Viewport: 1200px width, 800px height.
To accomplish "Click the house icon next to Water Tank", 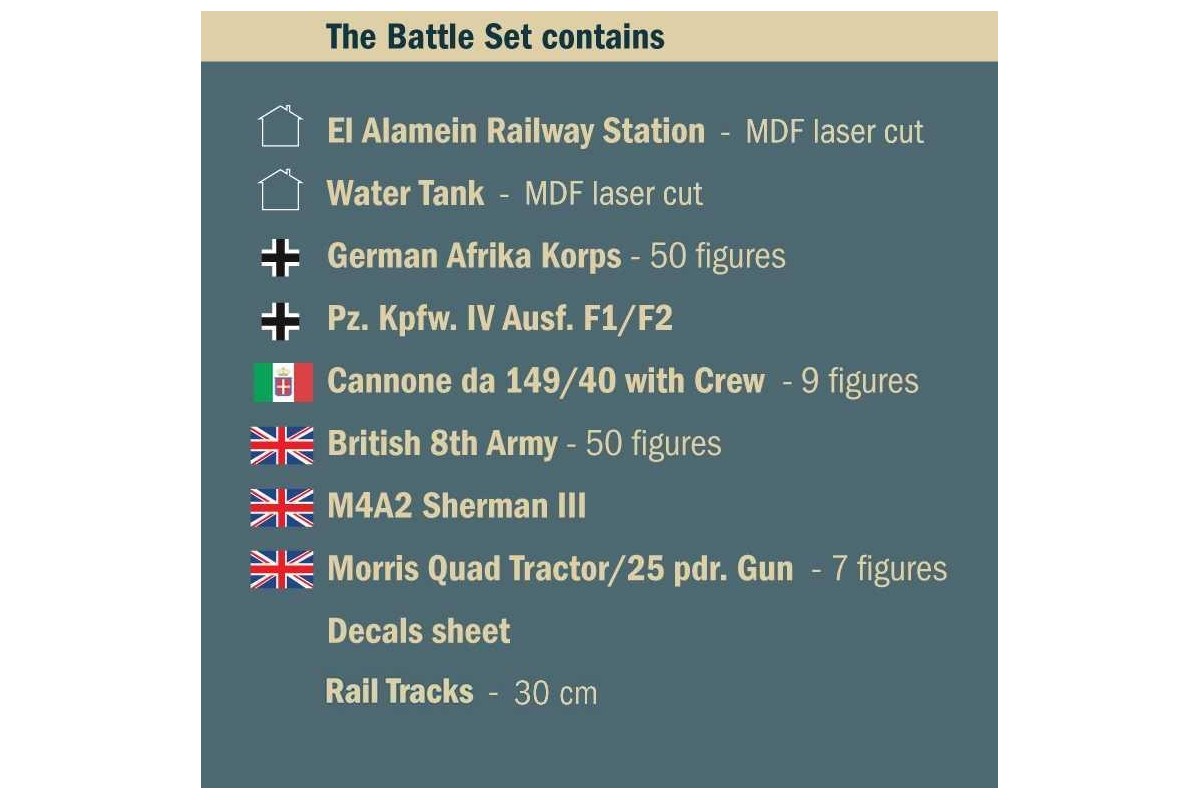I will pyautogui.click(x=280, y=189).
